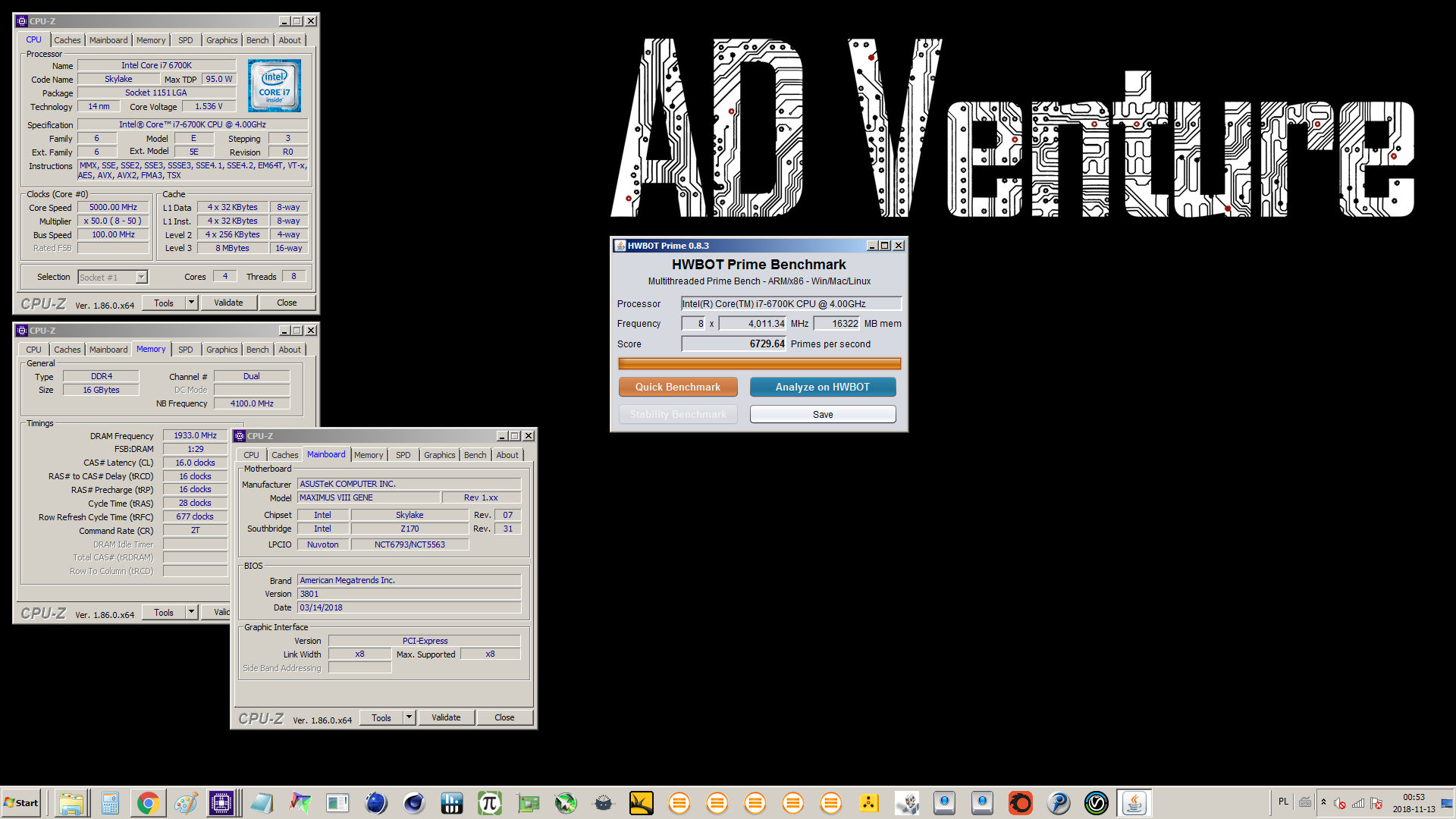Launch the Calculator taskbar icon
Image resolution: width=1456 pixels, height=819 pixels.
point(110,803)
